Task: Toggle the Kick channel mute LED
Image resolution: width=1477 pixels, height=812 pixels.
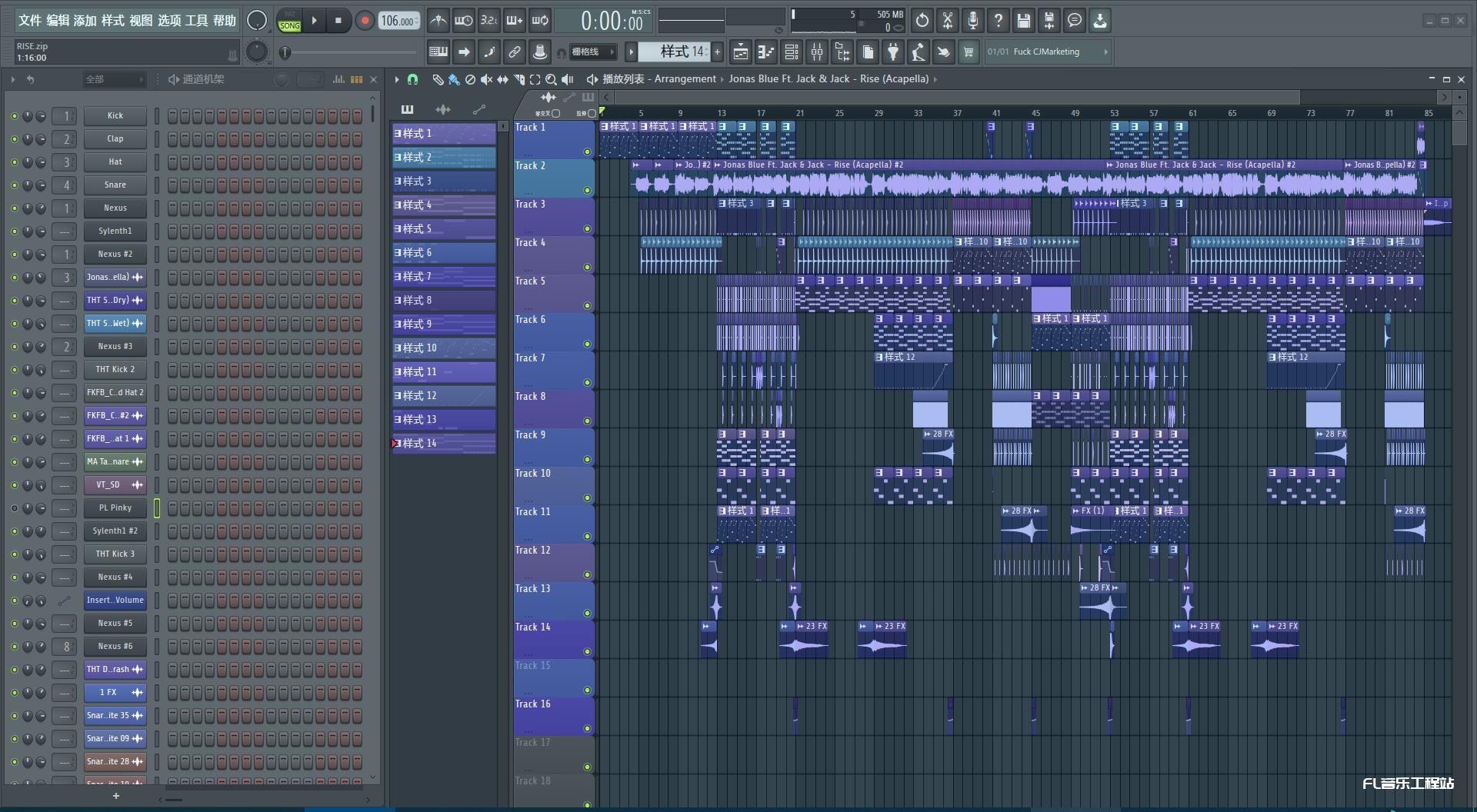Action: (14, 116)
